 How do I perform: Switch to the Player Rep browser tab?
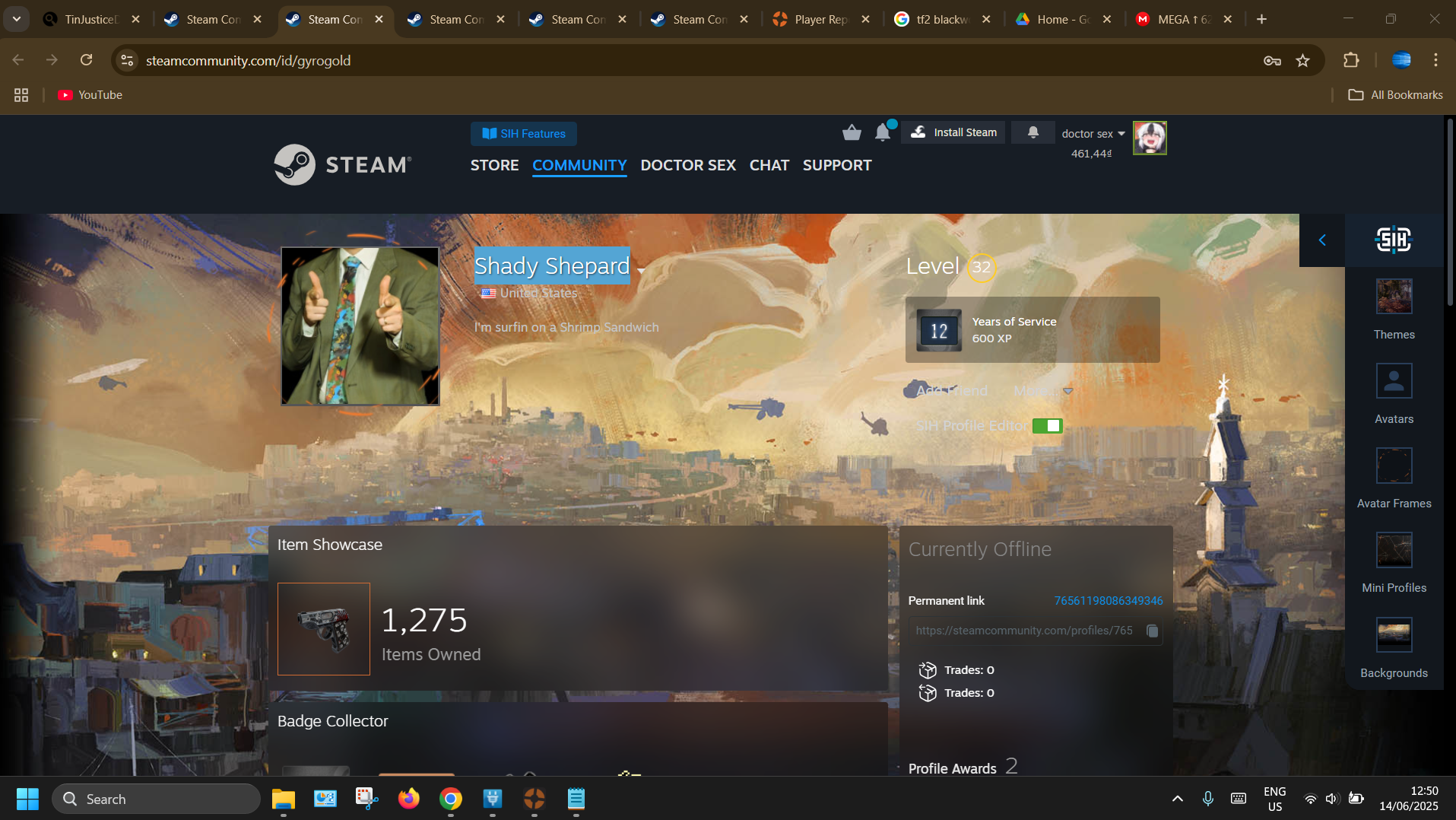click(821, 20)
